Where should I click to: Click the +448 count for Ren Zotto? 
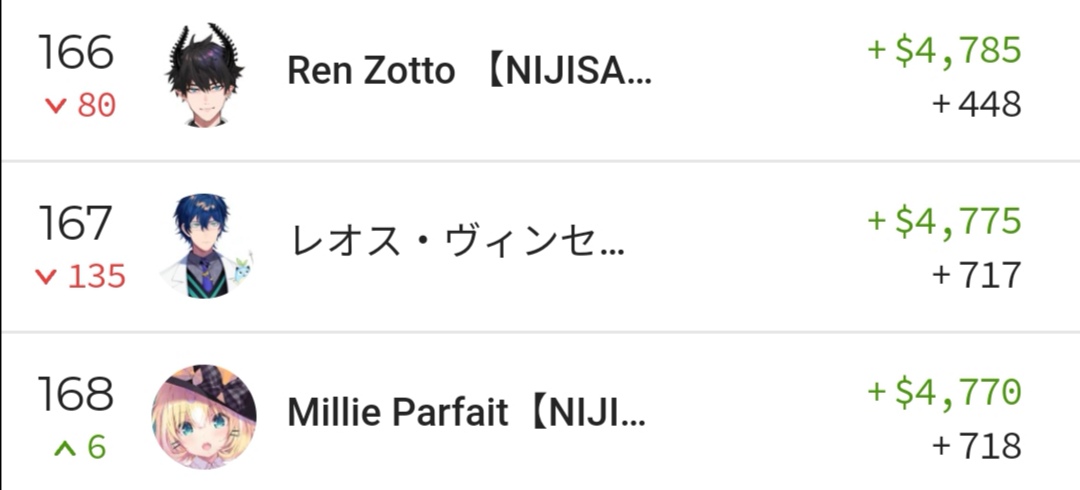(x=977, y=105)
